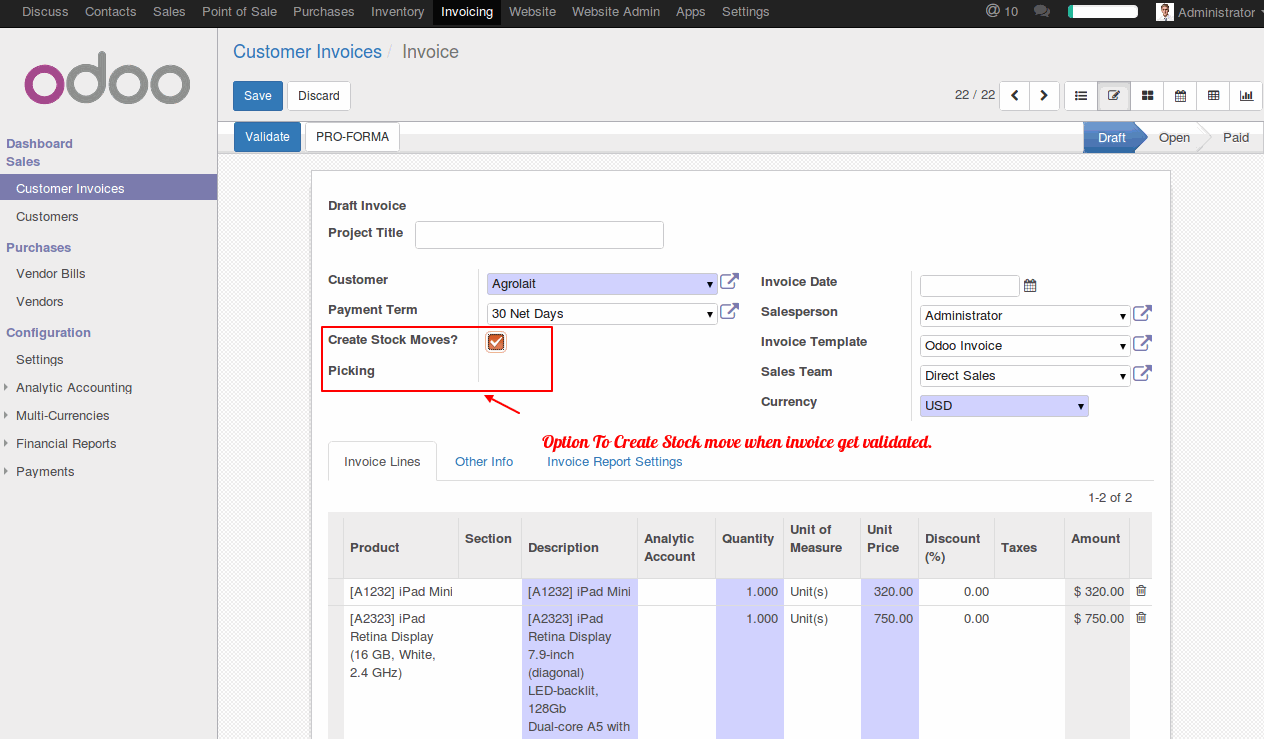Switch to the Other Info tab
This screenshot has width=1264, height=739.
[484, 462]
